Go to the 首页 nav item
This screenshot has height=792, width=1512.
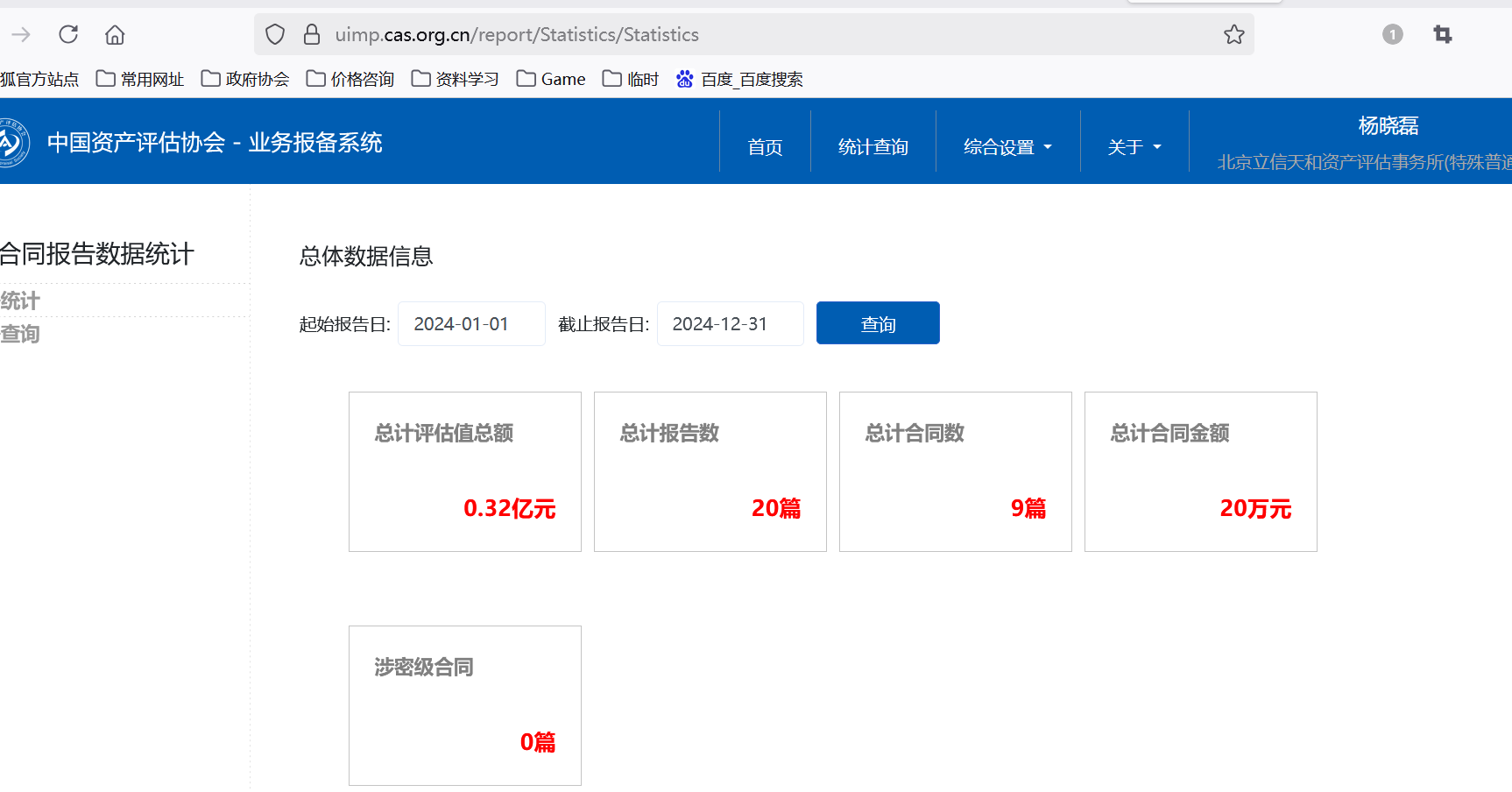(x=765, y=147)
